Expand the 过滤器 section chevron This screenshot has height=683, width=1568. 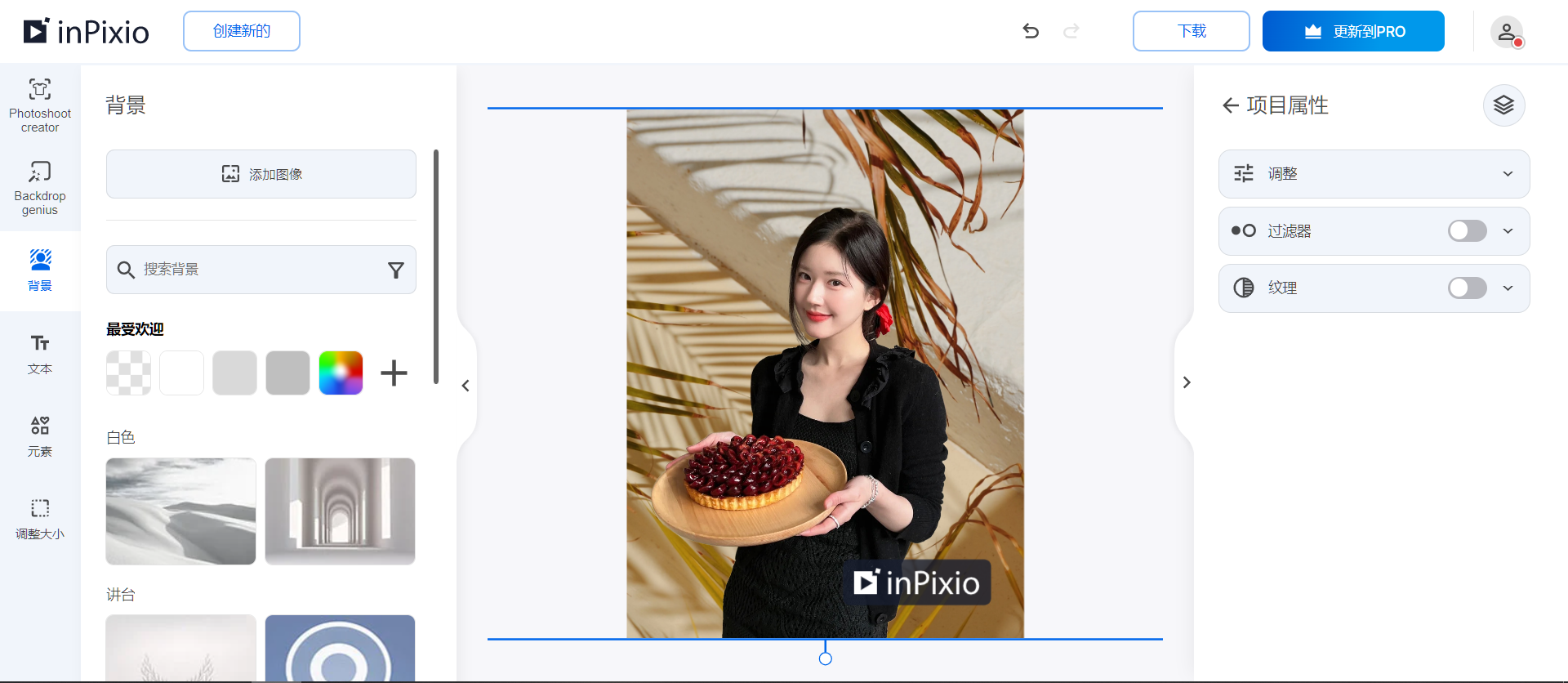(1508, 231)
